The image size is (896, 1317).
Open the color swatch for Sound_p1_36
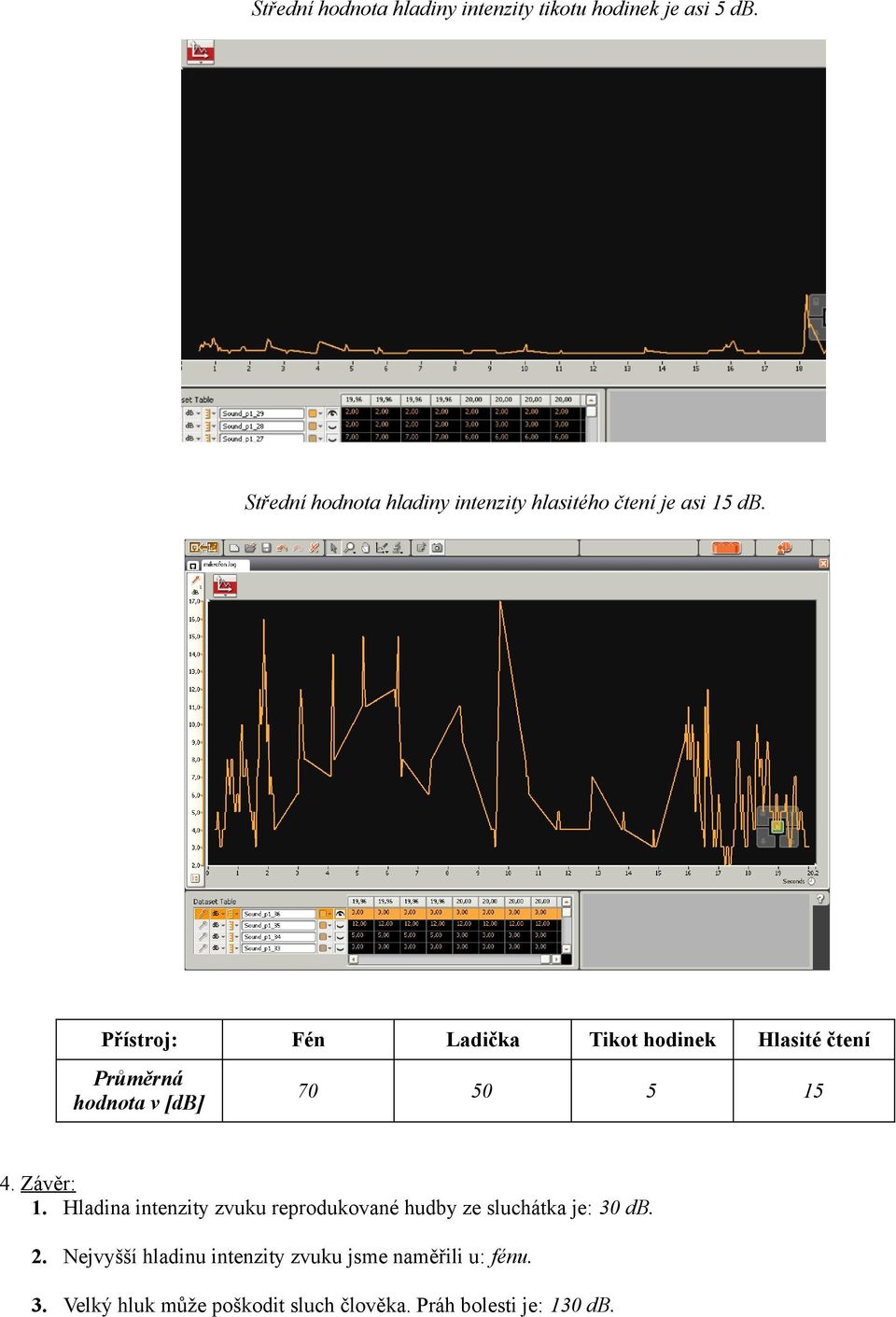325,914
